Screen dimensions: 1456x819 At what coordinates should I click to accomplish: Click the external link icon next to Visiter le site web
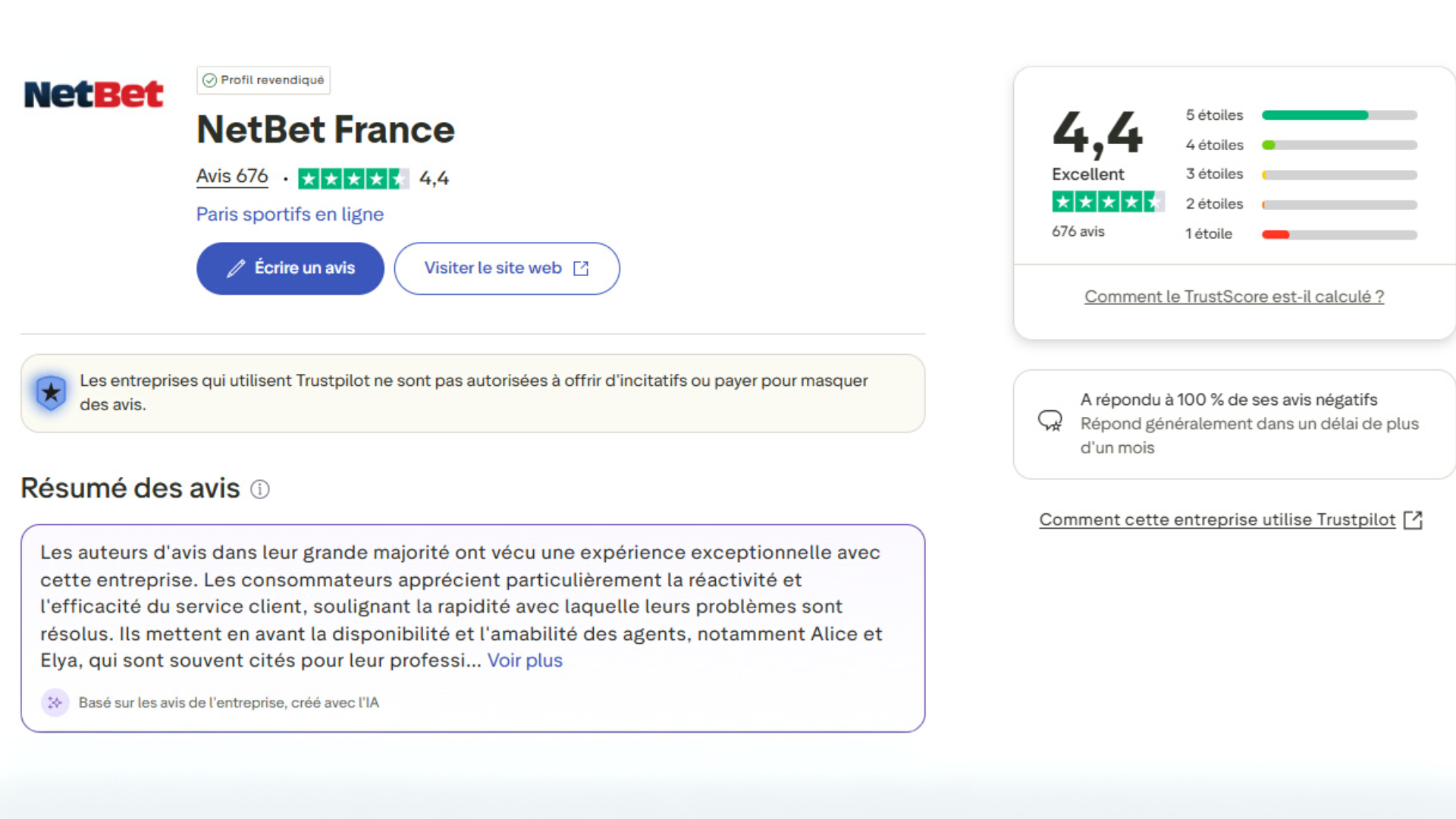581,268
